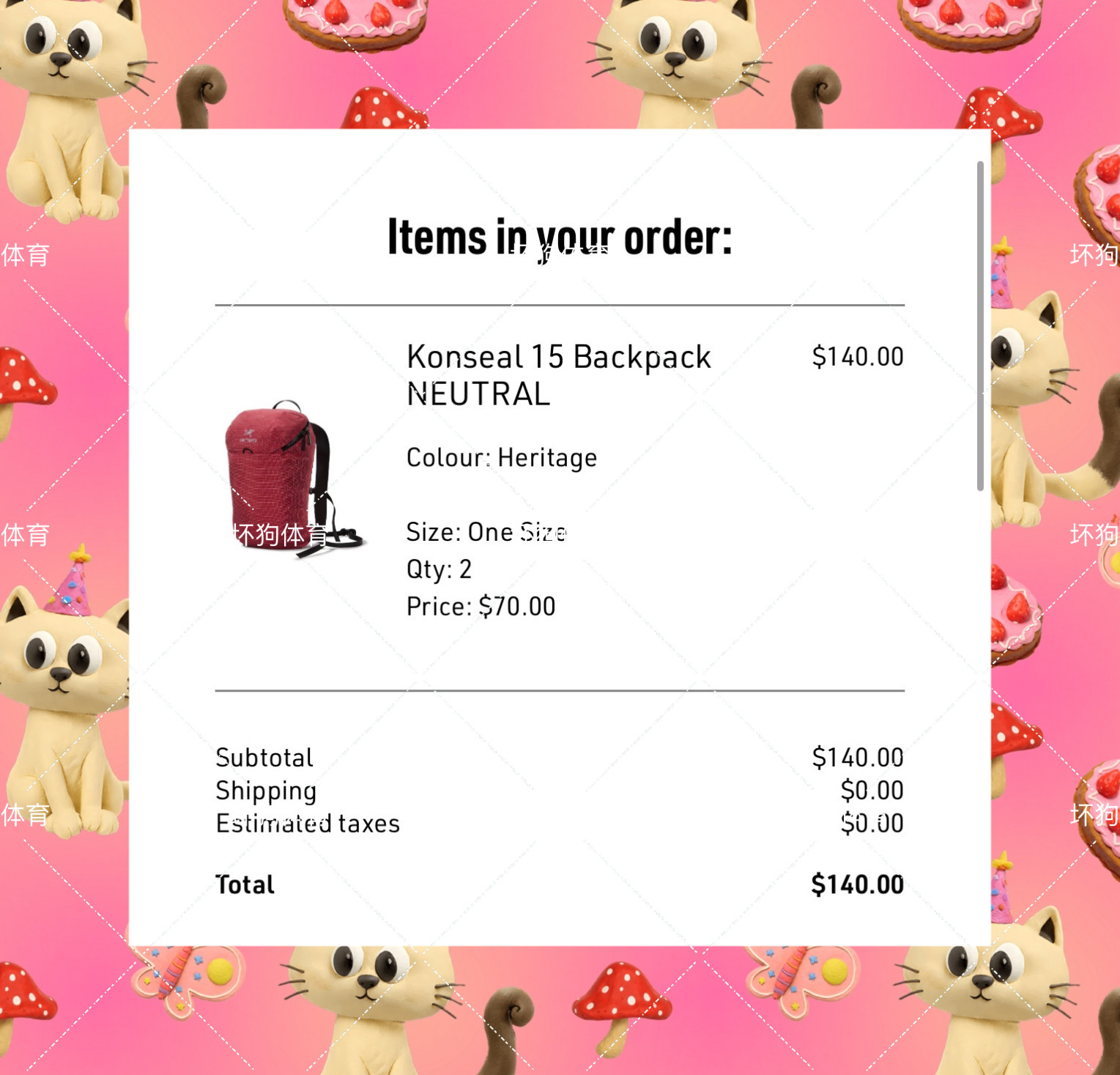Viewport: 1120px width, 1075px height.
Task: Click the Shipping label
Action: coord(266,791)
